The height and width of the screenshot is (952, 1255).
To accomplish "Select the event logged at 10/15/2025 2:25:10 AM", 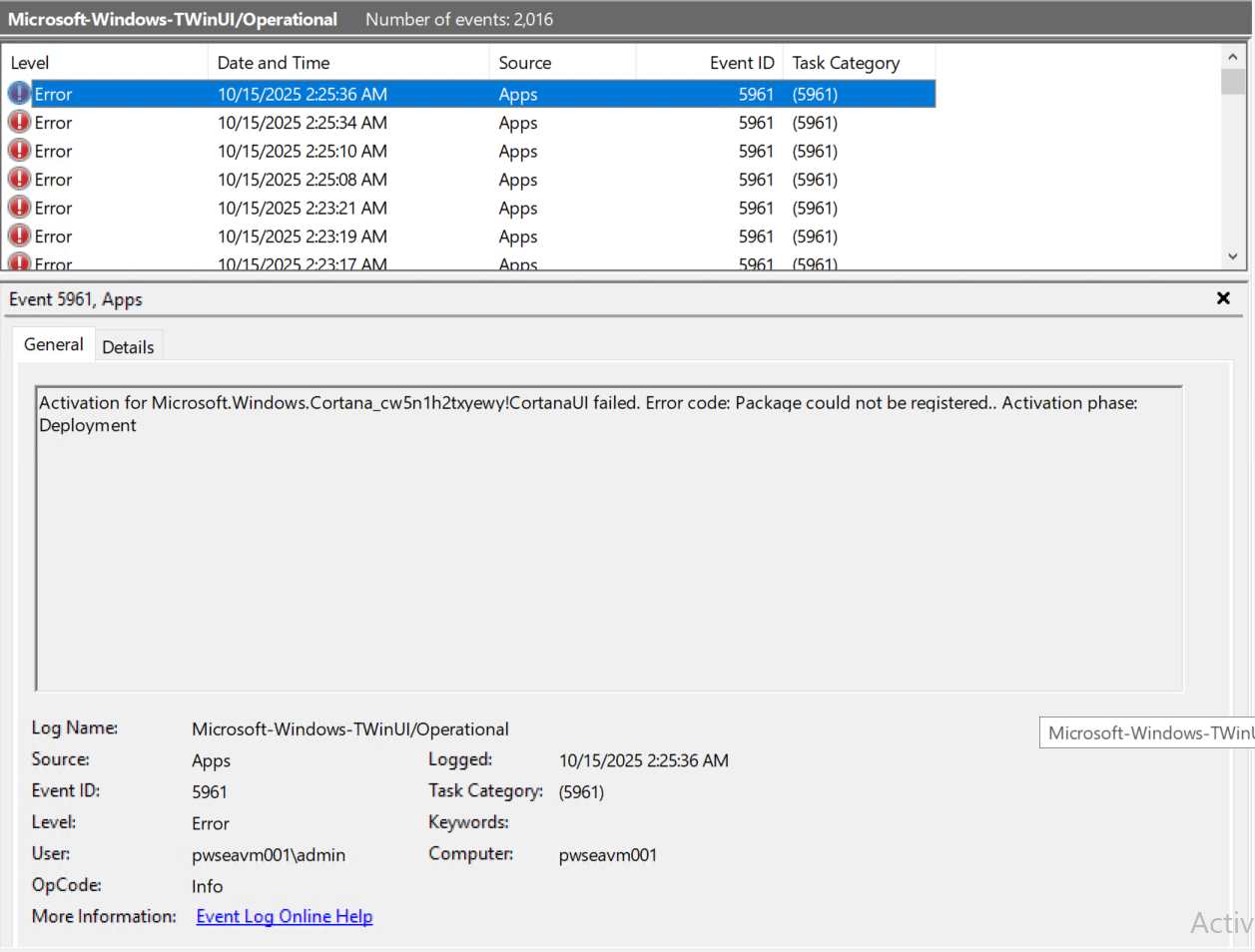I will (x=469, y=151).
